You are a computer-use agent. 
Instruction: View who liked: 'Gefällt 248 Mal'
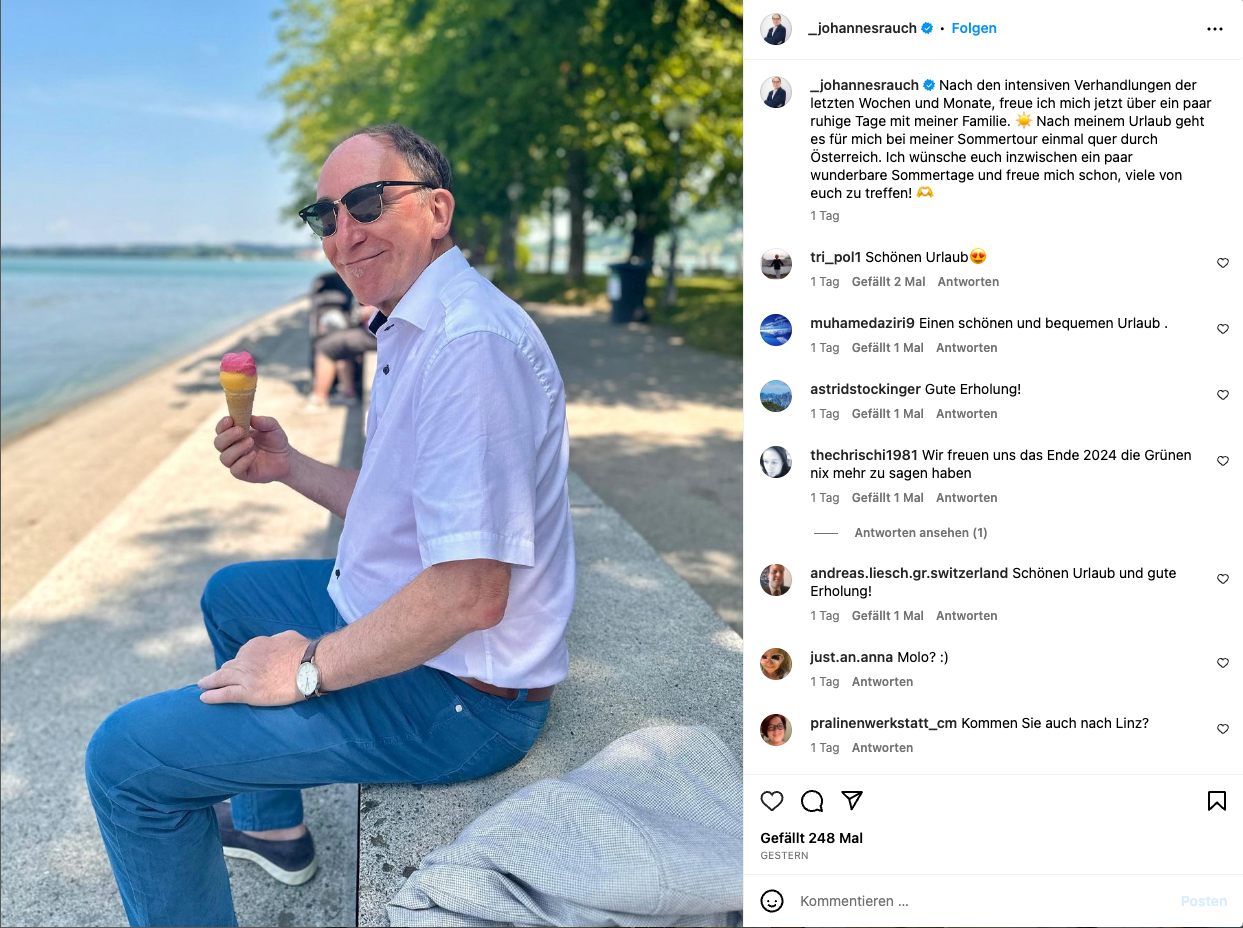tap(811, 838)
